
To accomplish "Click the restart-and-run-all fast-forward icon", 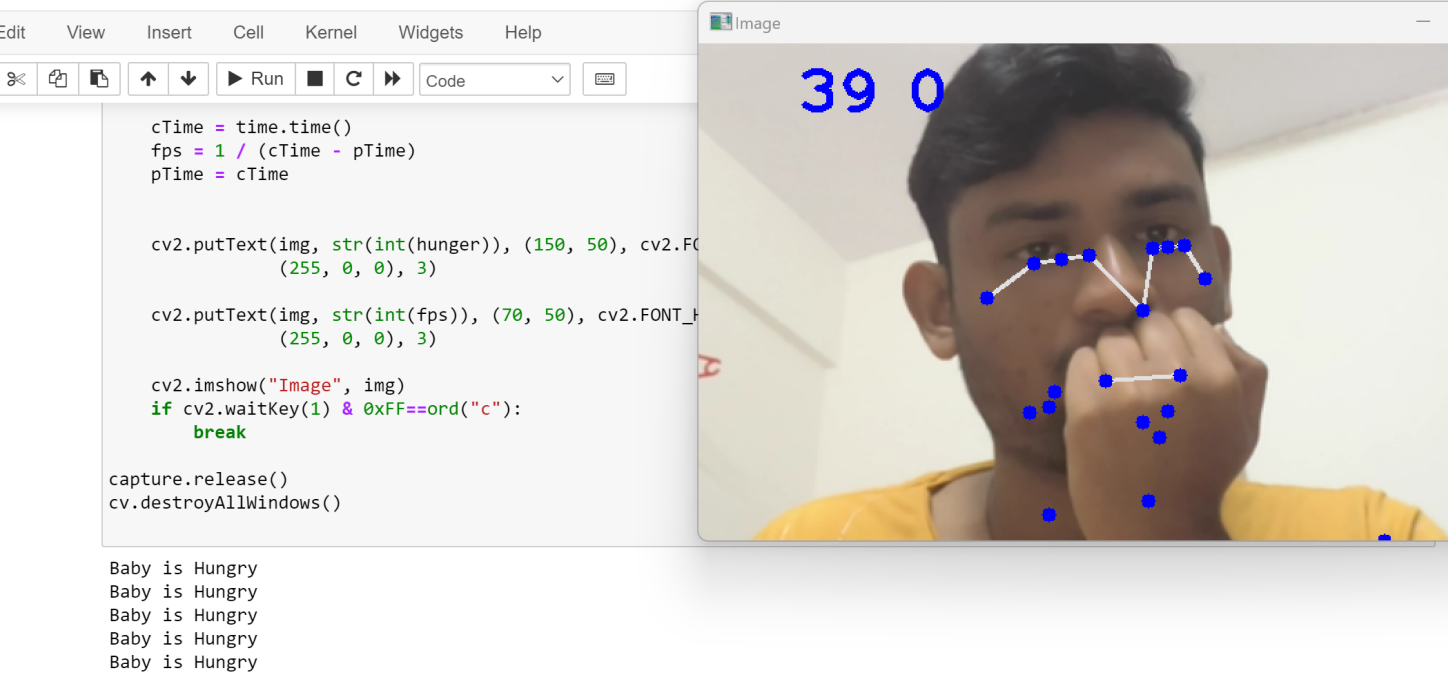I will pyautogui.click(x=392, y=78).
